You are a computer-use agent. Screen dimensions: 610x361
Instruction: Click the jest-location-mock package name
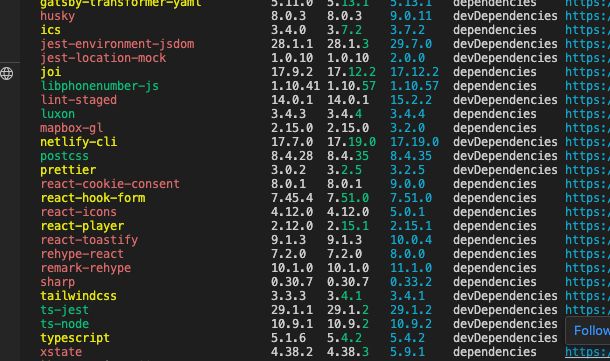tap(103, 58)
